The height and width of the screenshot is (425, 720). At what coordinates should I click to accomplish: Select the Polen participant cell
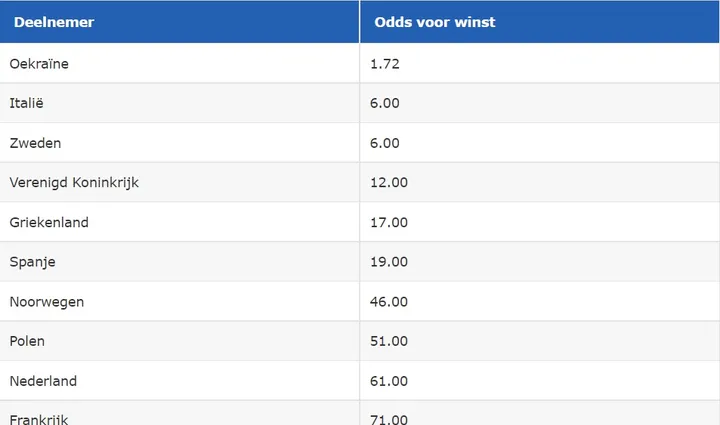(x=27, y=341)
